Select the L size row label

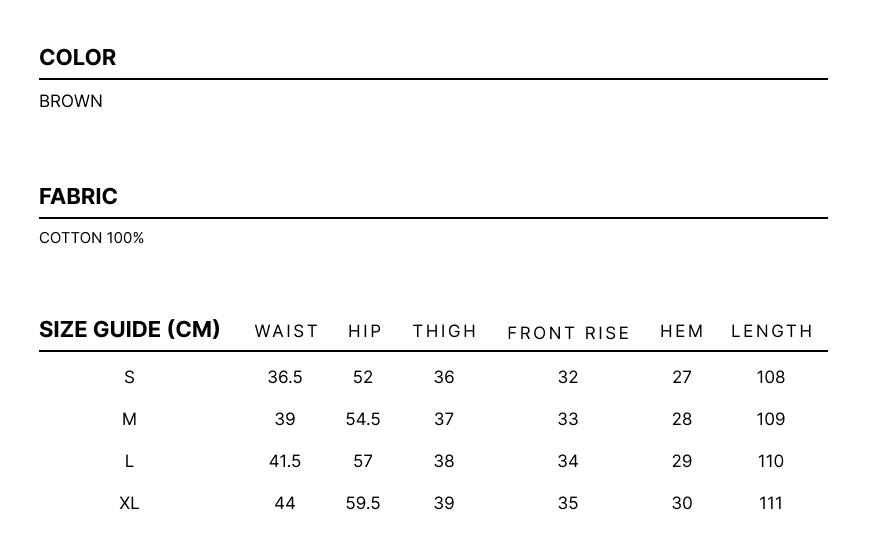pyautogui.click(x=129, y=461)
